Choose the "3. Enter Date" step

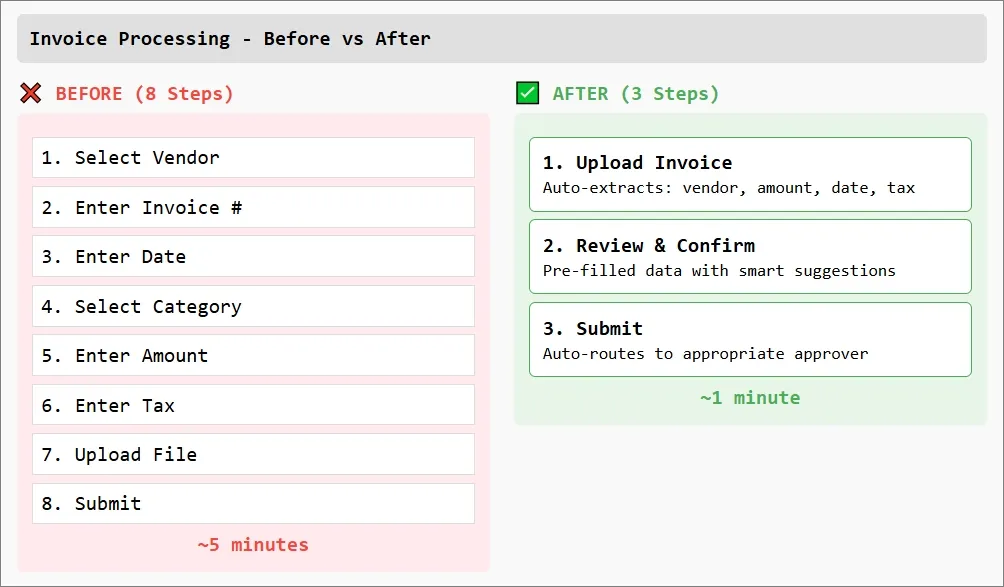(253, 257)
